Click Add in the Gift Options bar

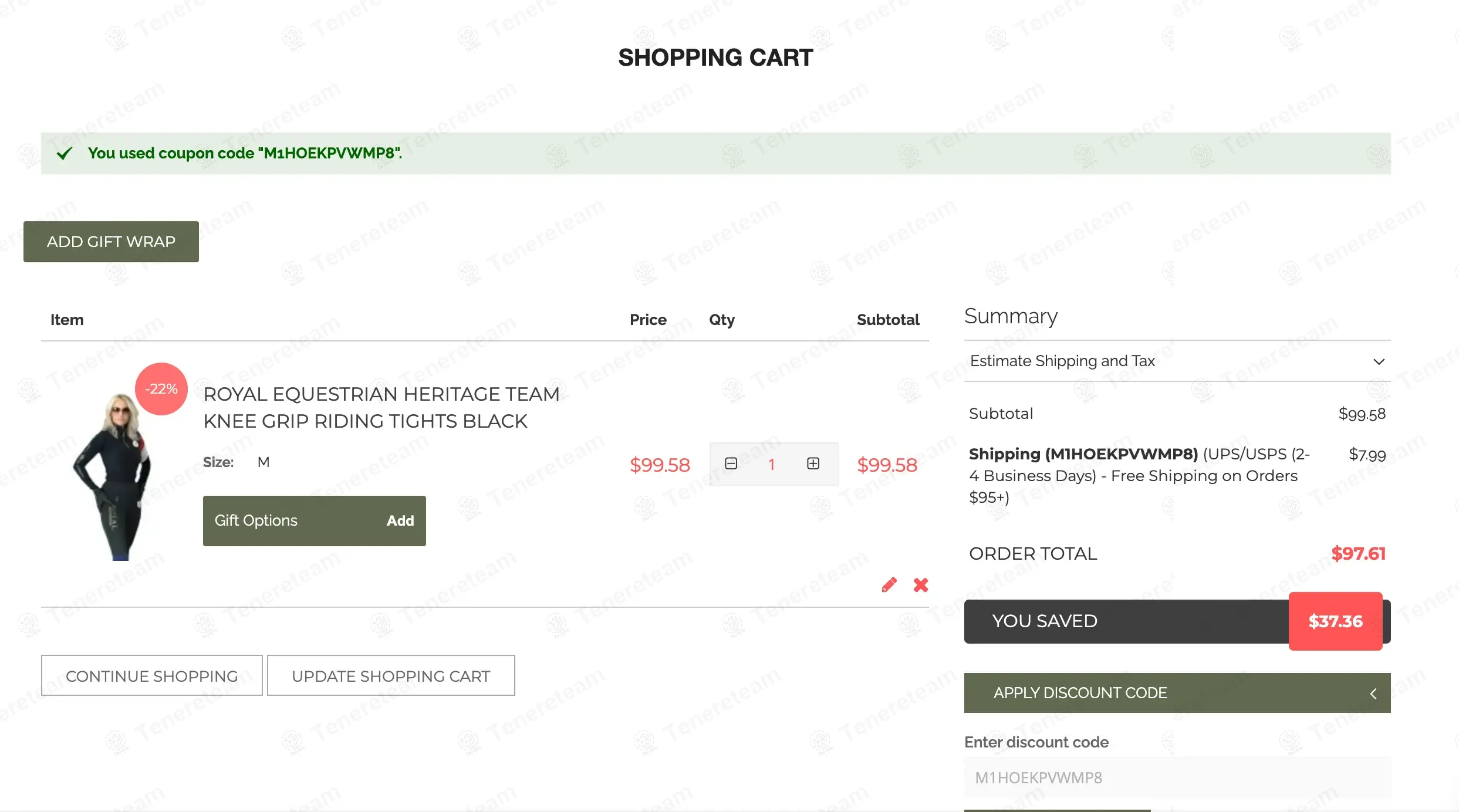click(x=400, y=520)
